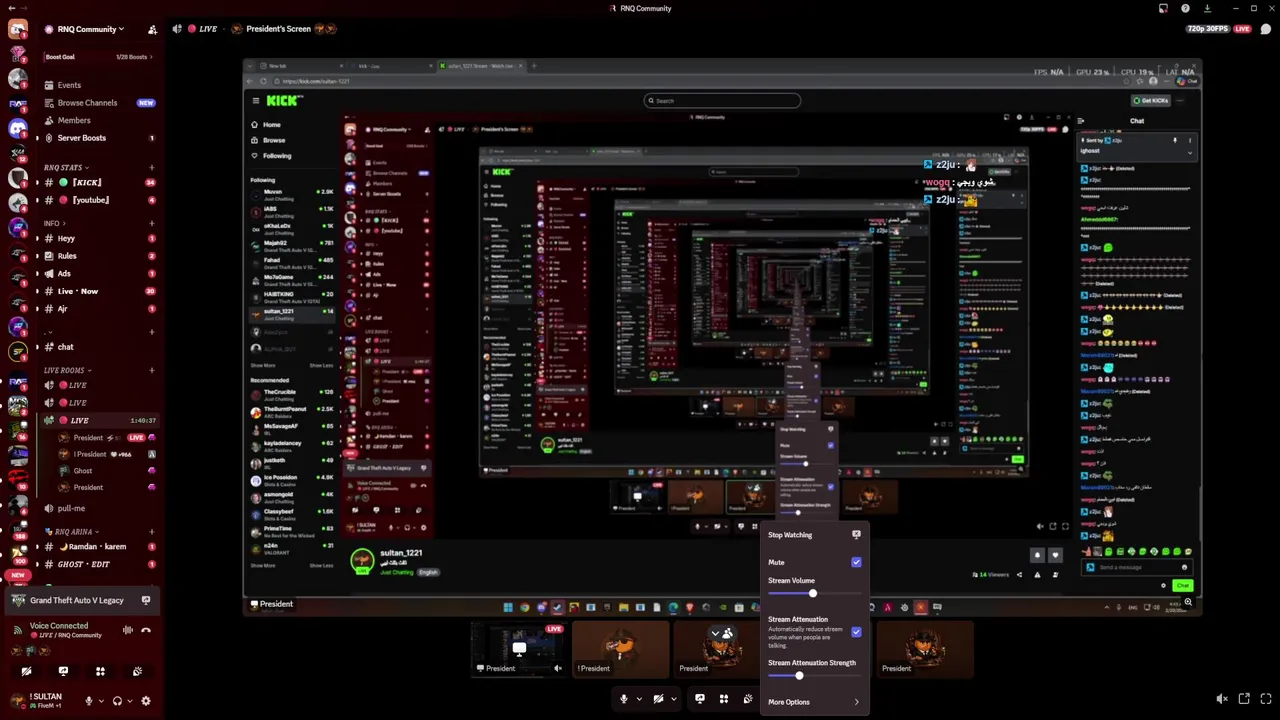Toggle microphone in bottom call toolbar
The image size is (1280, 720).
(624, 699)
